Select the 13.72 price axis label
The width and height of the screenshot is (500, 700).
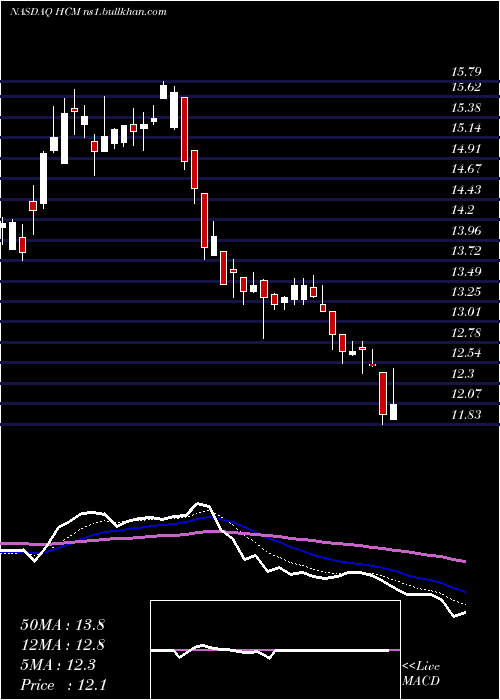coord(466,251)
